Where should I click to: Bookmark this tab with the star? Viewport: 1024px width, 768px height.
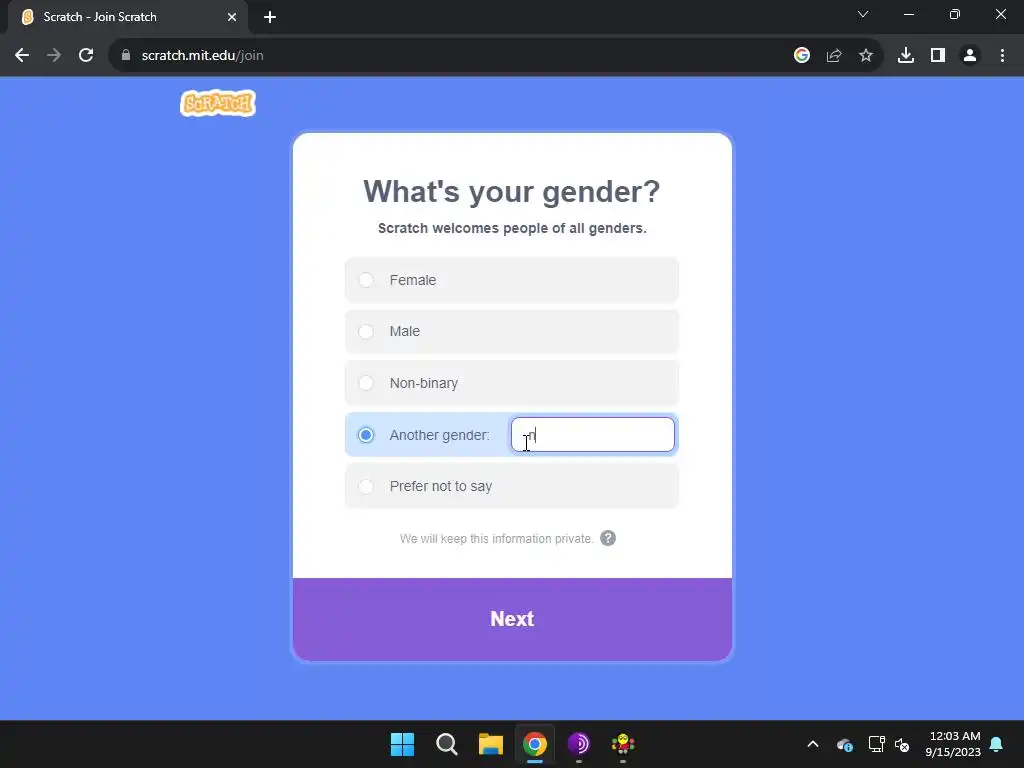(866, 56)
